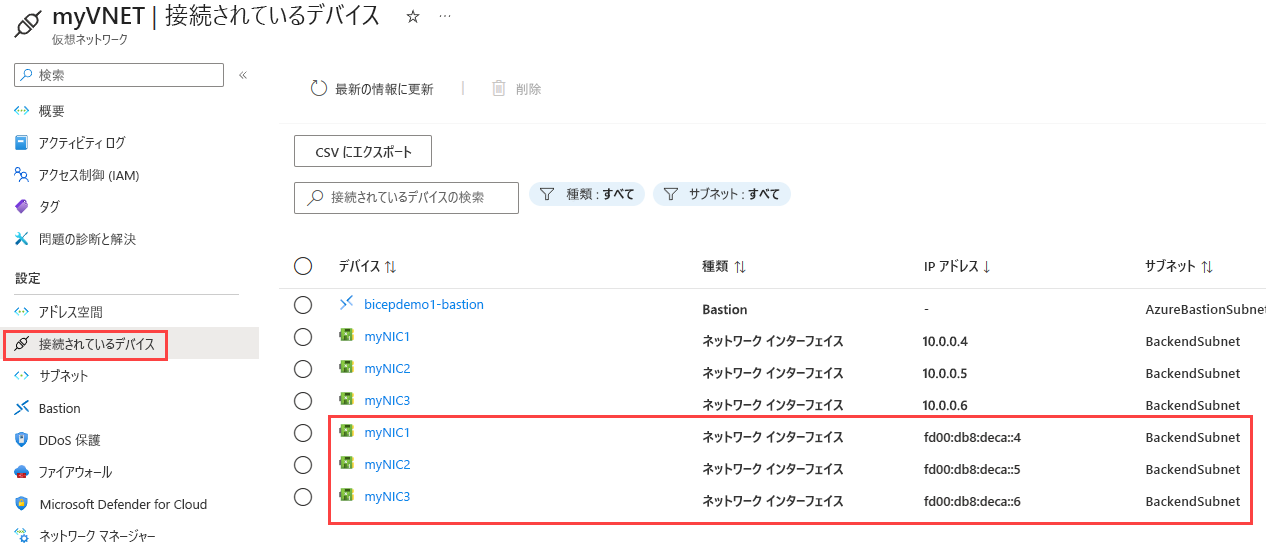Screen dimensions: 1266x550
Task: Select the checkbox on the fd00:db8:deca::4 row
Action: 303,433
